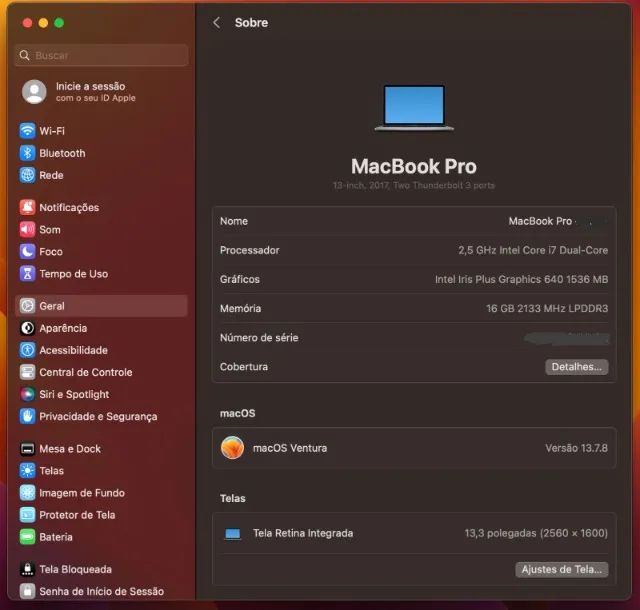Click the Siri e Spotlight icon
Viewport: 640px width, 610px height.
point(27,394)
